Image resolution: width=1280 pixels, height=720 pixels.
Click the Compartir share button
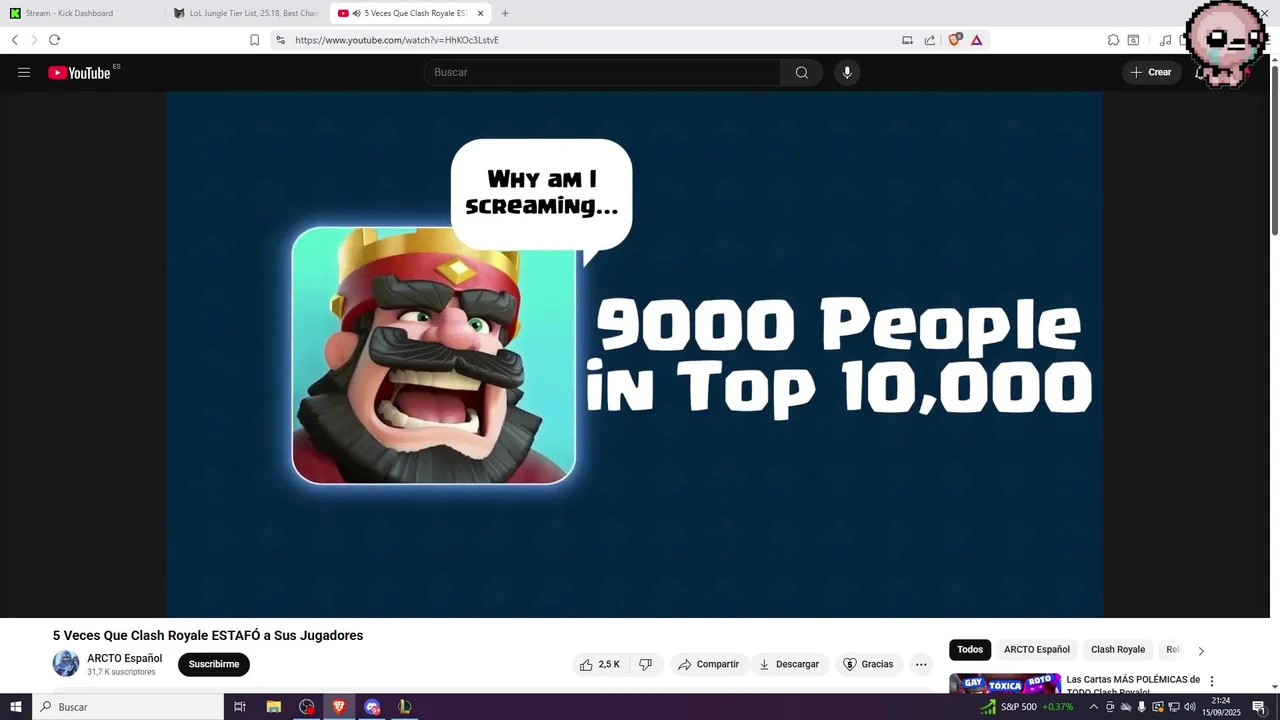point(708,664)
